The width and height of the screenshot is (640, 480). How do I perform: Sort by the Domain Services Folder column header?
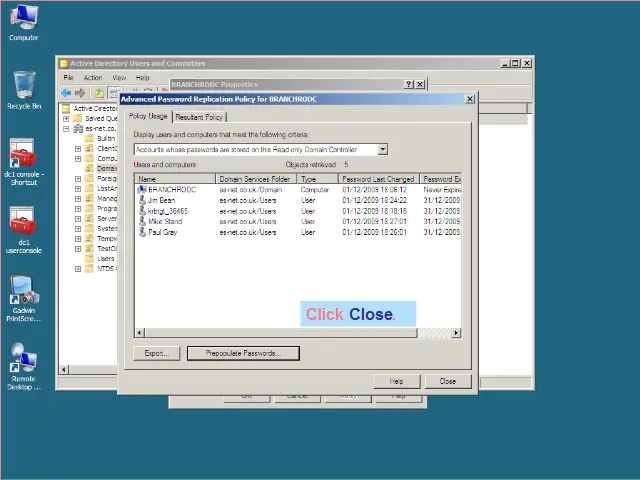point(256,179)
